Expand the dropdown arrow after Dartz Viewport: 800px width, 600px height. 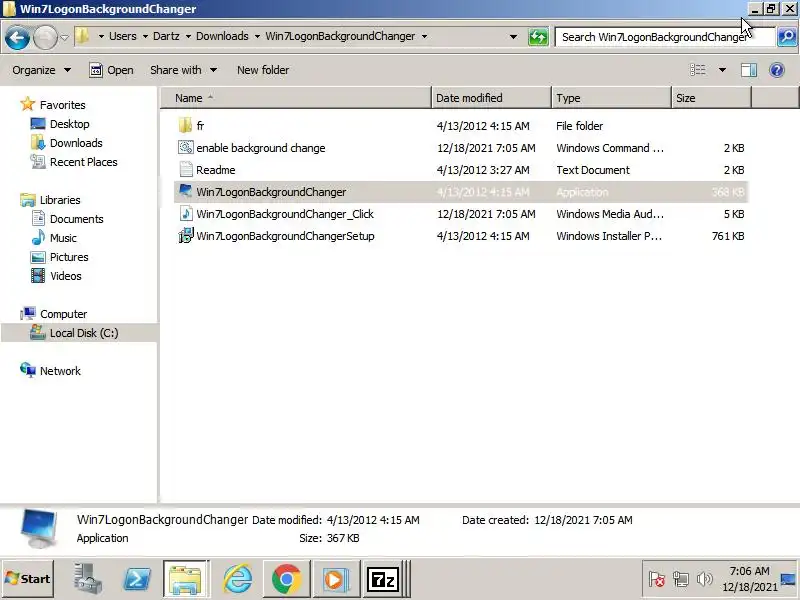(188, 36)
